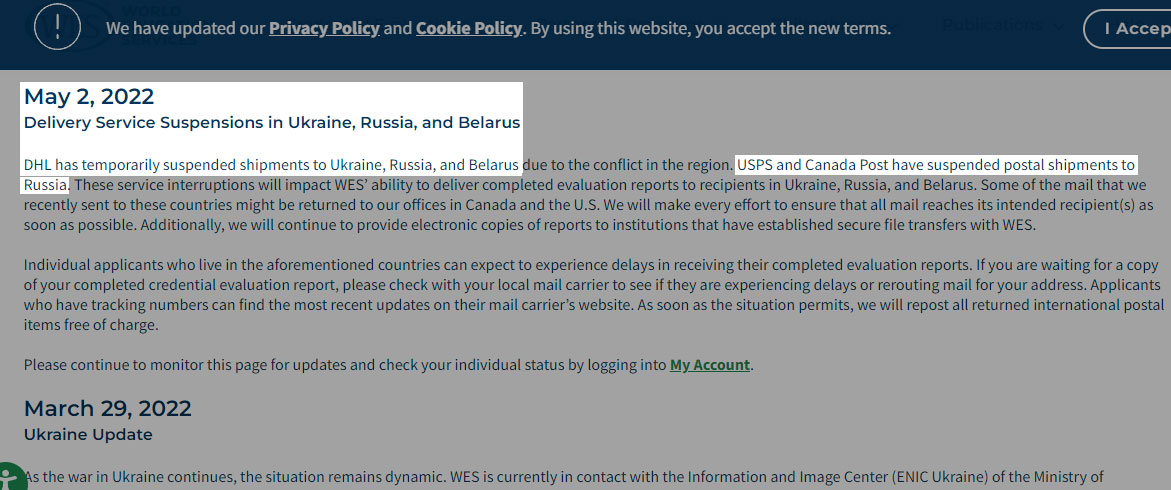Click the Publications dropdown chevron
Viewport: 1171px width, 490px height.
(1057, 26)
